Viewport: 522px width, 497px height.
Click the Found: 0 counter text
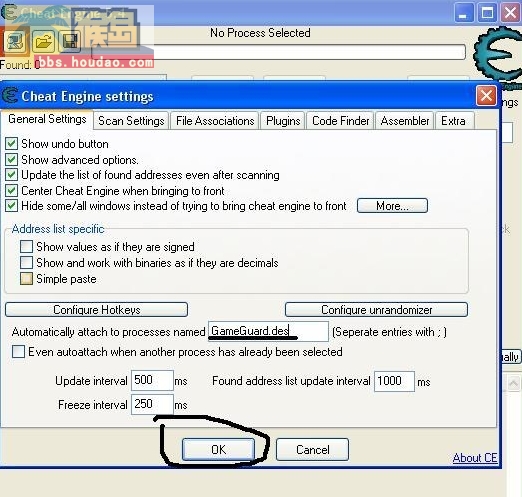[20, 64]
